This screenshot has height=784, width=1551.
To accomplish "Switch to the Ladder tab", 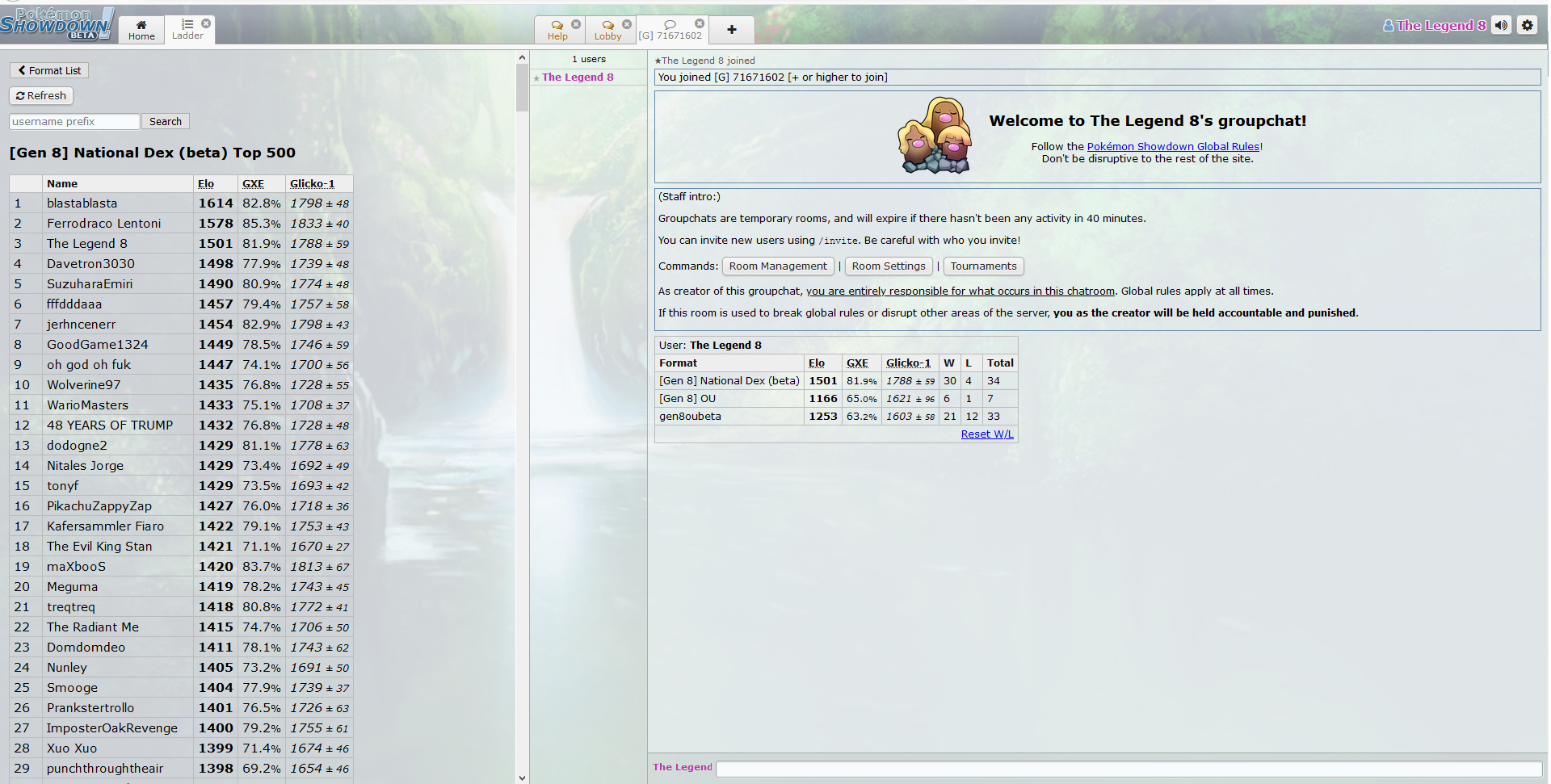I will 187,30.
